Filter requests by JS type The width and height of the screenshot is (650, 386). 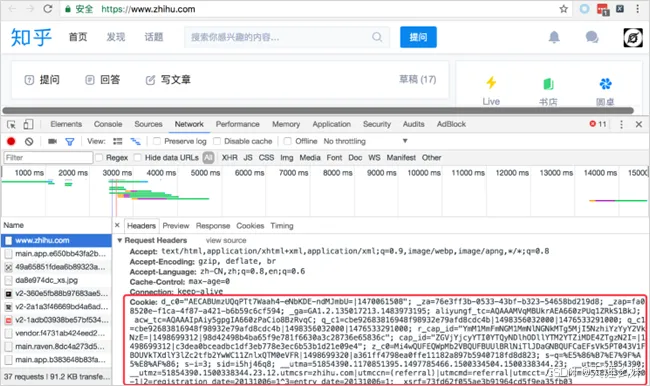(248, 158)
